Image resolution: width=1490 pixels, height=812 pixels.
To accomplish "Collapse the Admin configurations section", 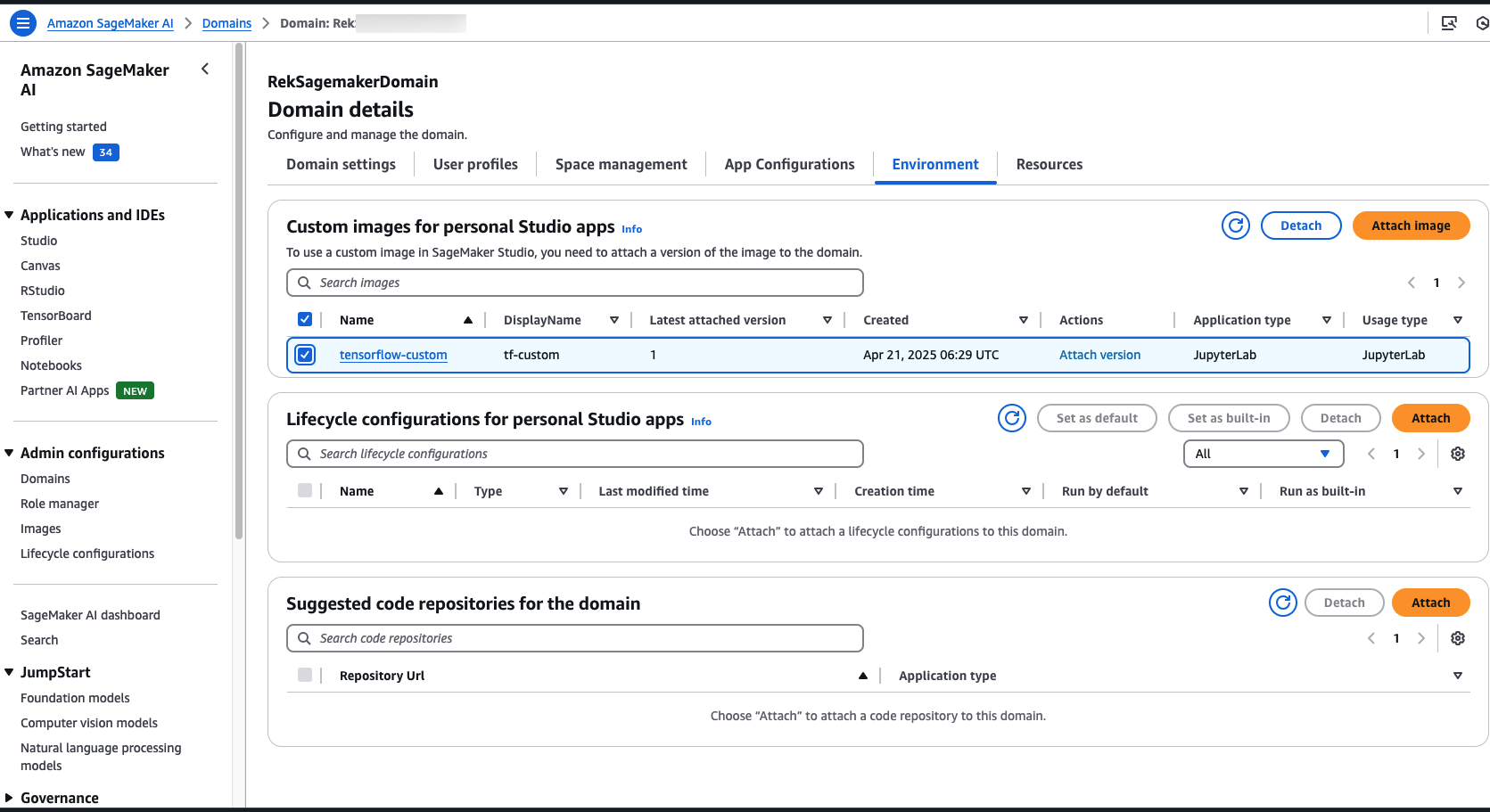I will (9, 453).
